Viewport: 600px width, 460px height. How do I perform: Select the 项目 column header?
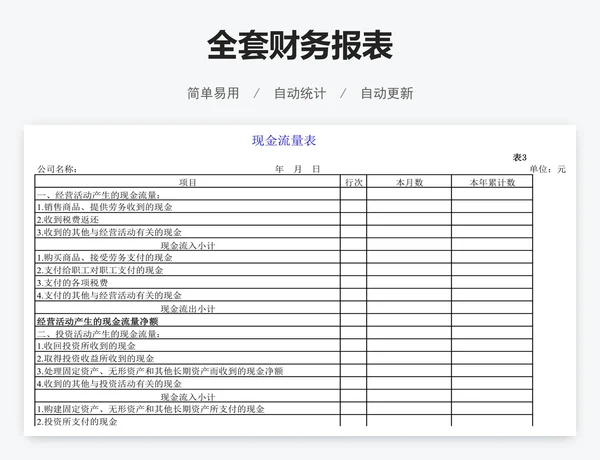188,183
